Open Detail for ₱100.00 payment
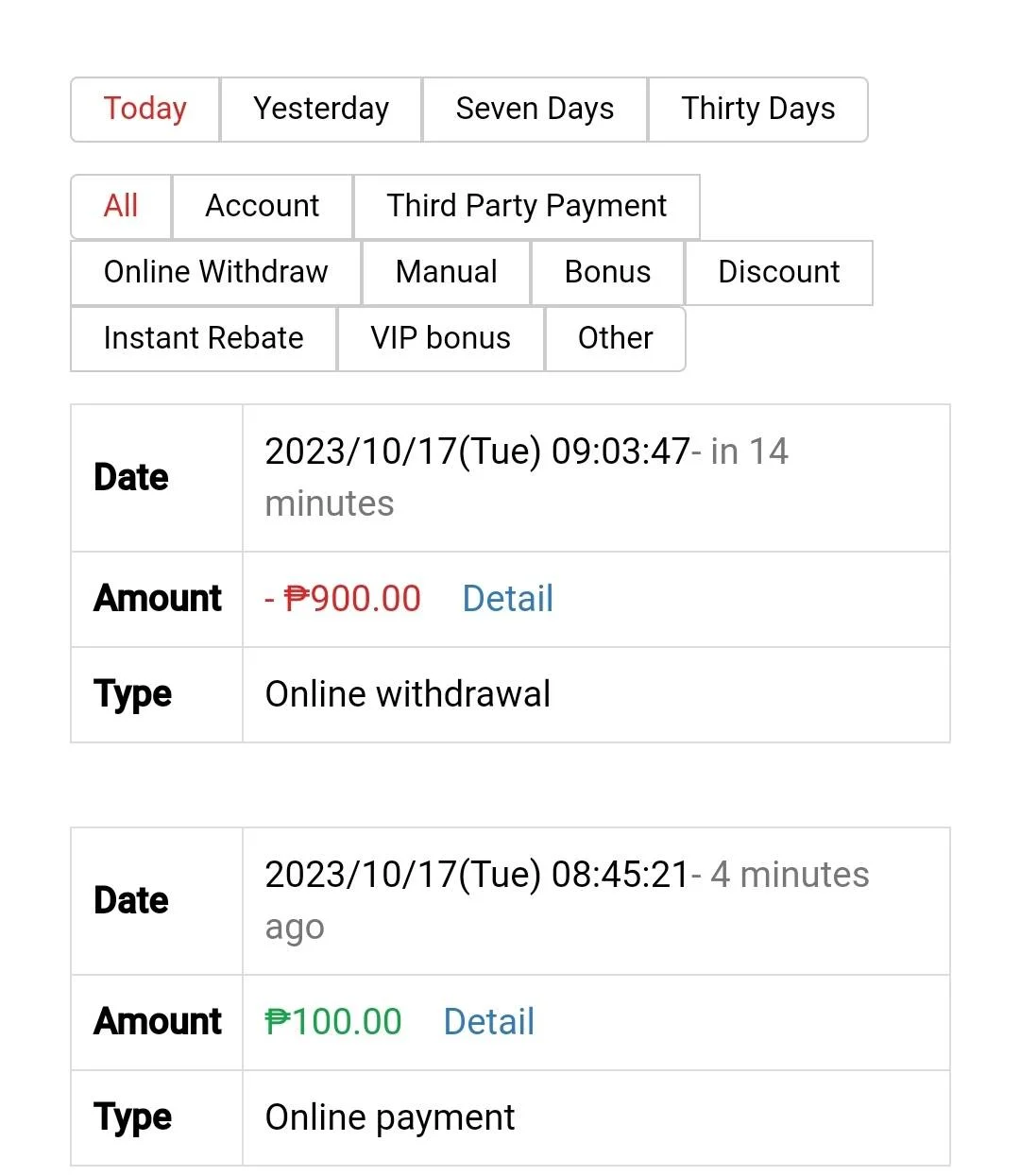 [x=489, y=1022]
